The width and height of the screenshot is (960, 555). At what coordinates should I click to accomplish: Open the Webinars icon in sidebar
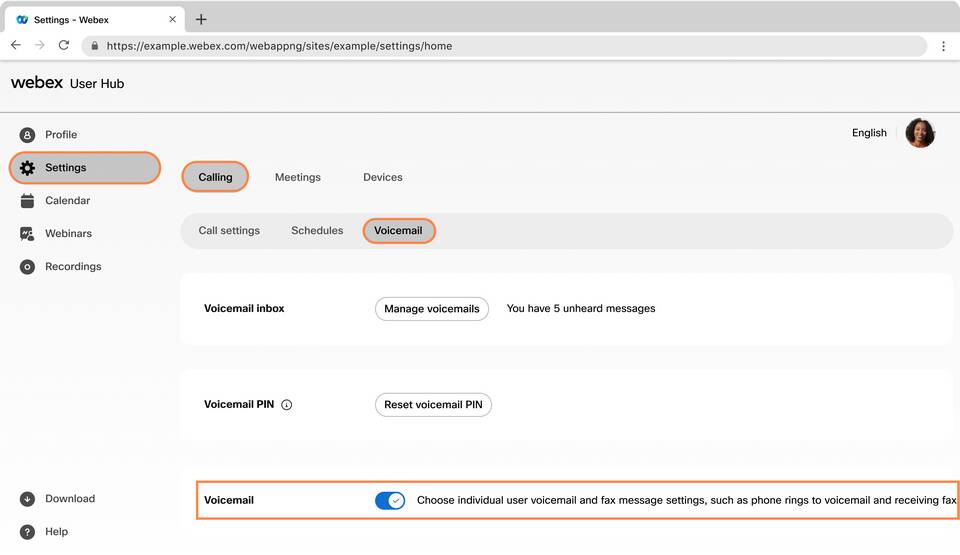[28, 234]
